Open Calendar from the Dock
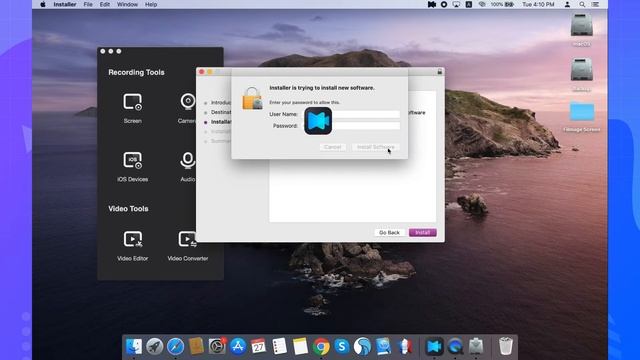This screenshot has height=360, width=640. [x=258, y=347]
